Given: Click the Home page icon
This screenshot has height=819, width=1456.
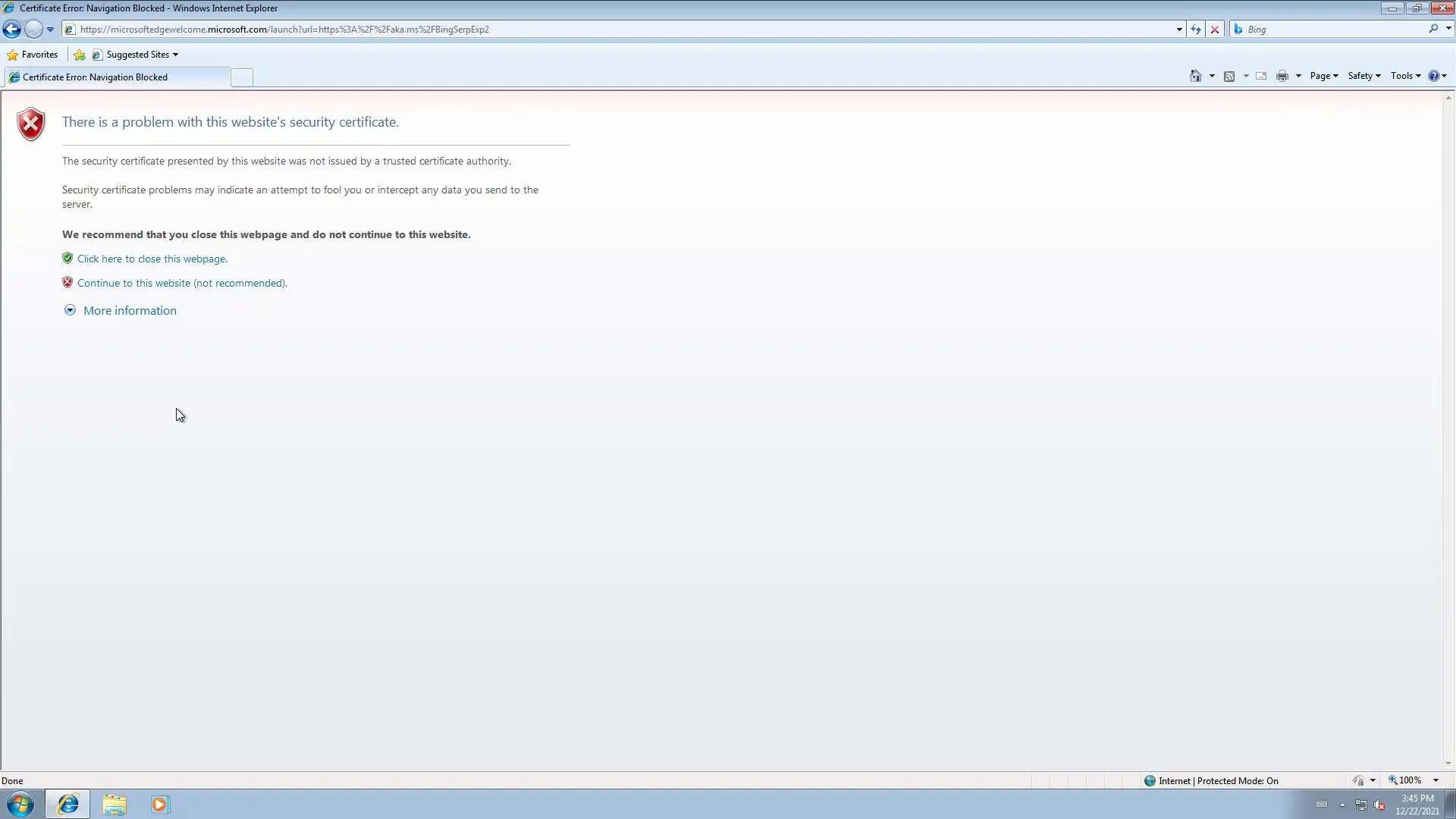Looking at the screenshot, I should pyautogui.click(x=1196, y=76).
